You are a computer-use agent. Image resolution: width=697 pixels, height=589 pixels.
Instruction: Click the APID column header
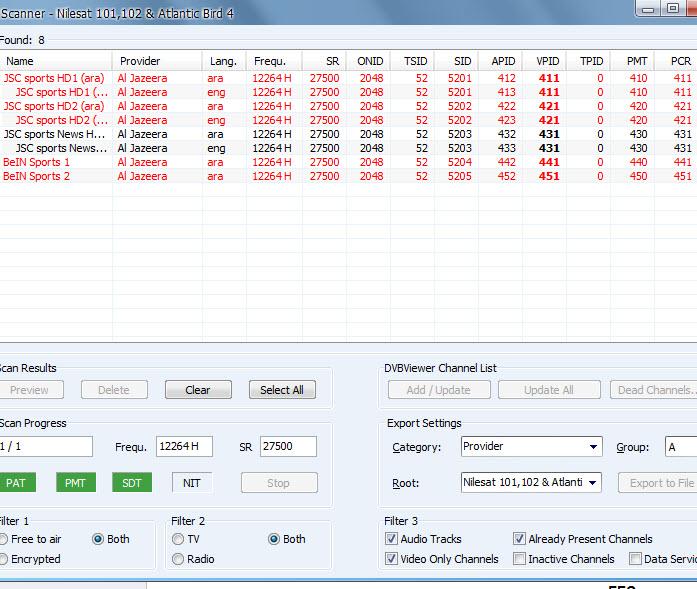501,61
